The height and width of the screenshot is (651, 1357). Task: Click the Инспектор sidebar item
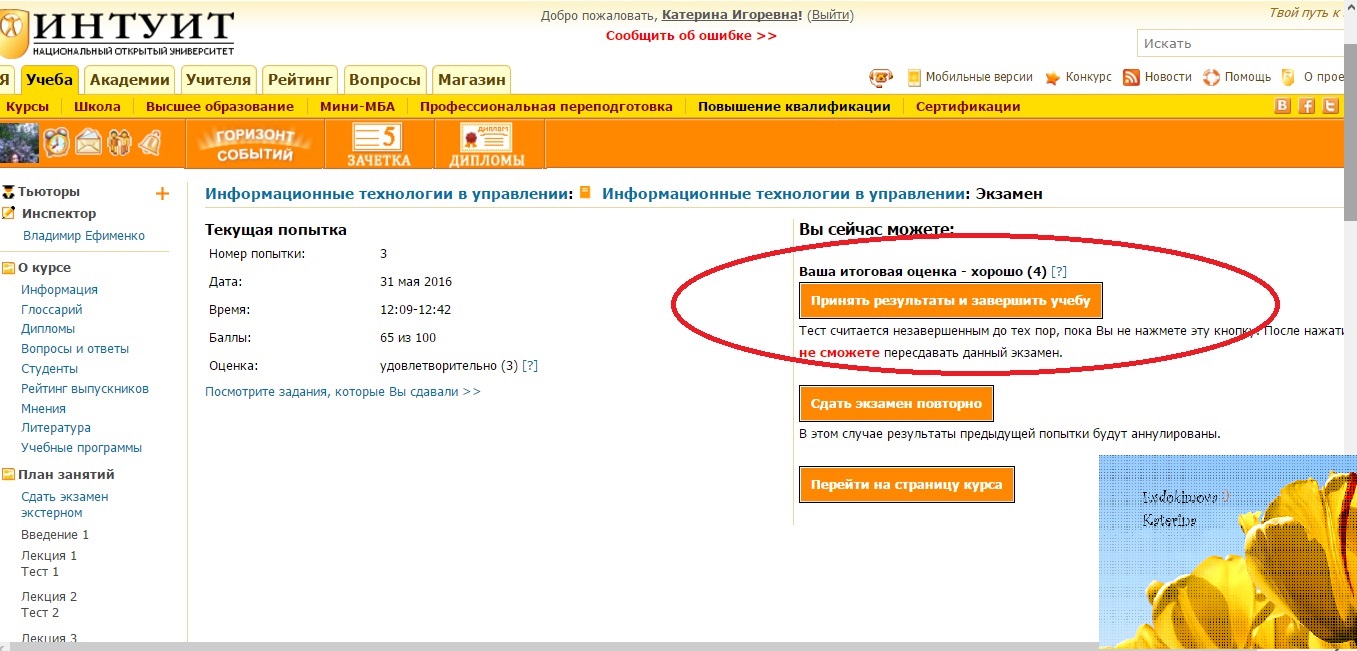(59, 214)
